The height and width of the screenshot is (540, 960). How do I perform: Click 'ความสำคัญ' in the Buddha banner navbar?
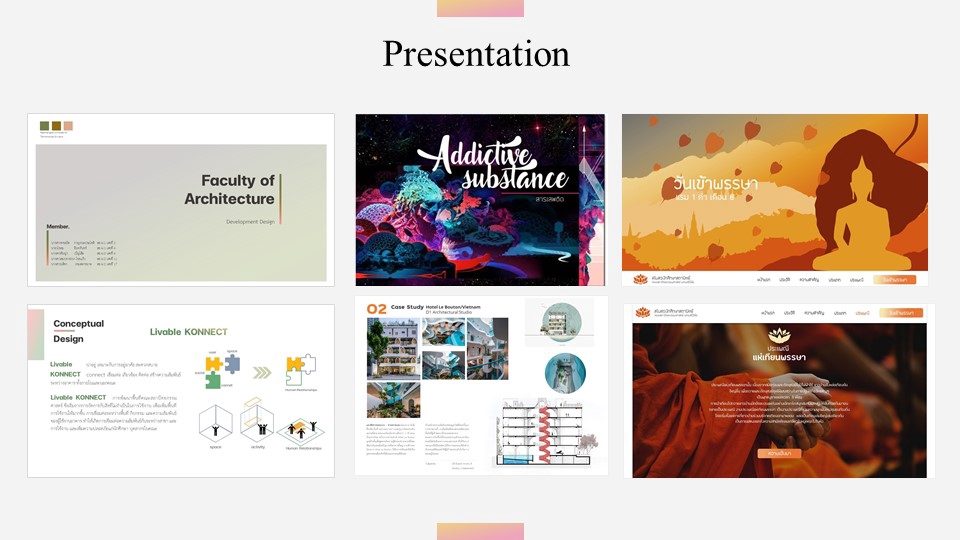pos(809,280)
